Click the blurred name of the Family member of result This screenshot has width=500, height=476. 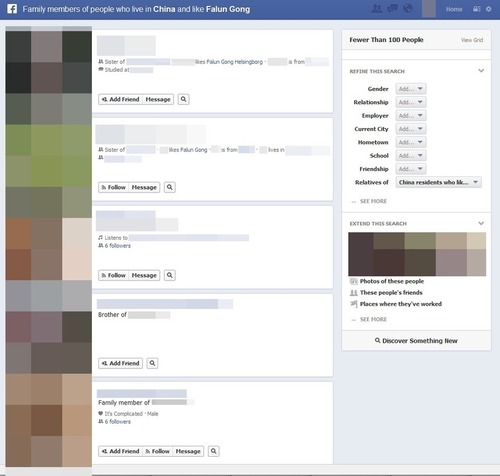coord(142,393)
